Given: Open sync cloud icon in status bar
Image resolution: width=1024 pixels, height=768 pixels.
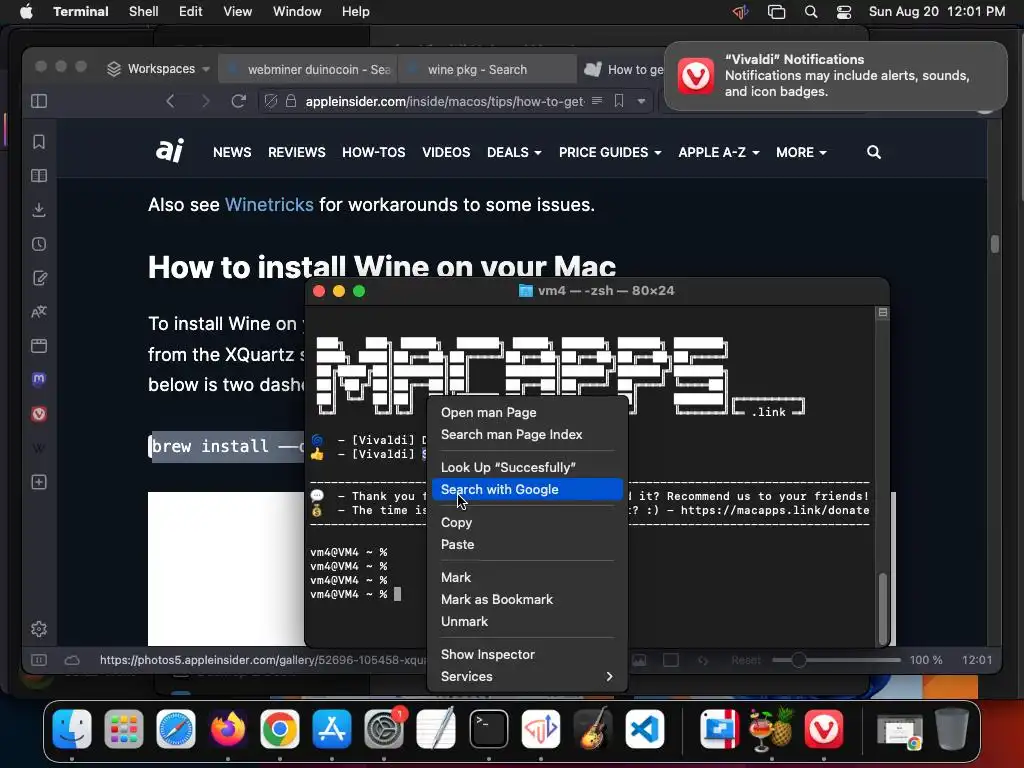Looking at the screenshot, I should click(x=72, y=660).
